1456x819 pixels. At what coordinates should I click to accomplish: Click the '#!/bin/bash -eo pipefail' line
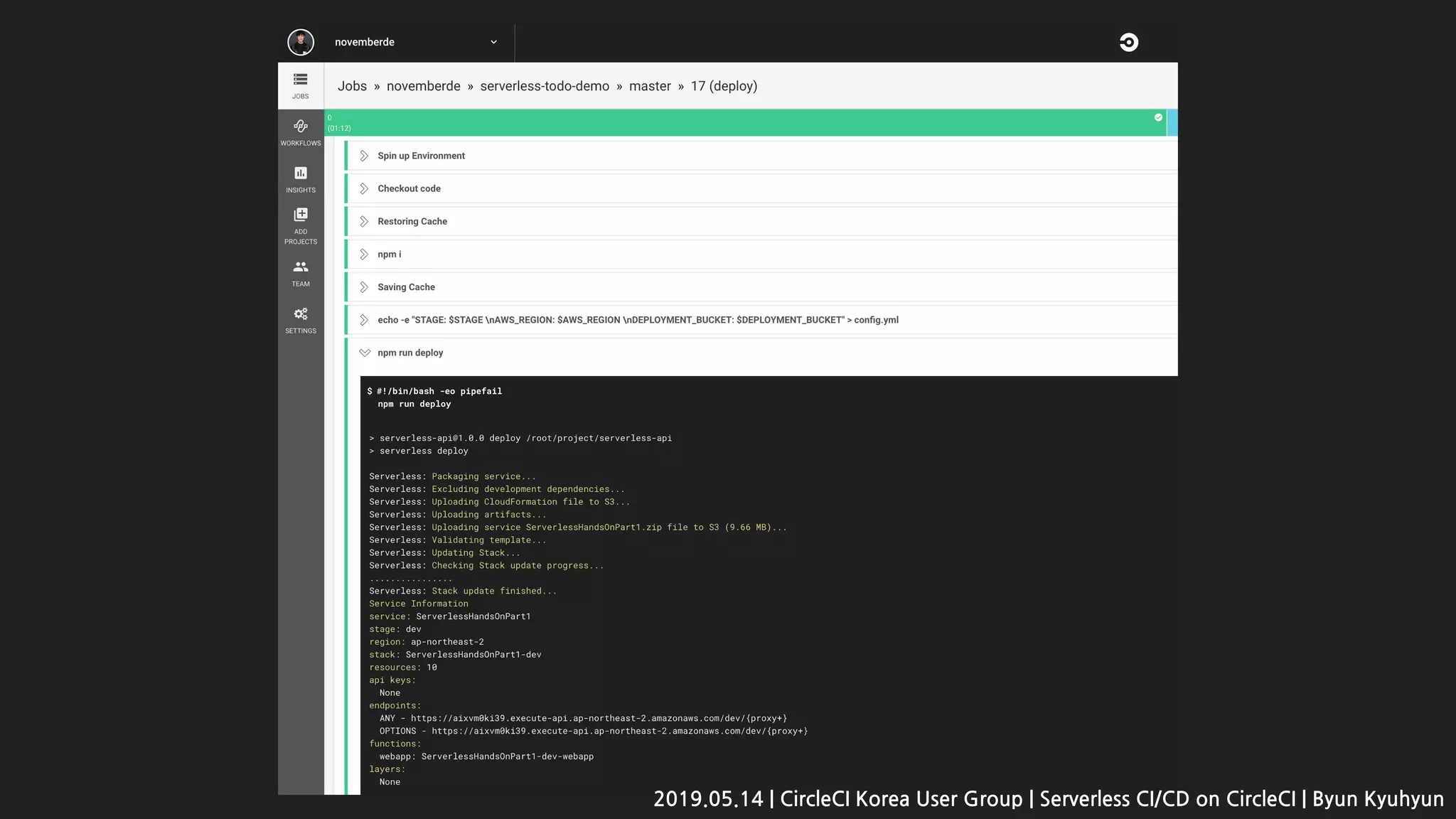pyautogui.click(x=434, y=391)
